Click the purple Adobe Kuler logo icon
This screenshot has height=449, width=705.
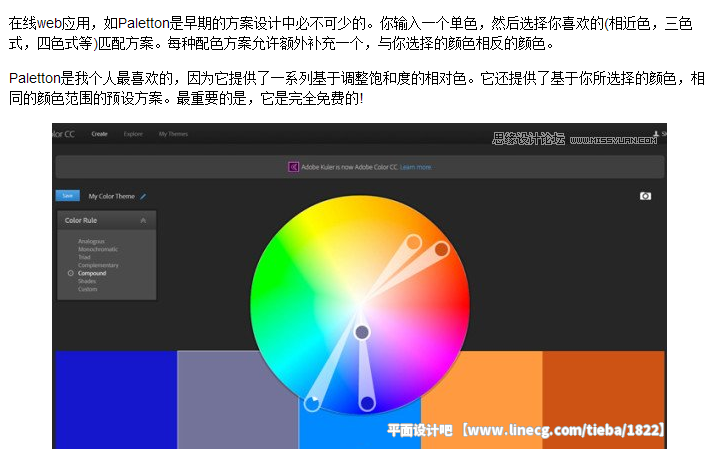(293, 167)
